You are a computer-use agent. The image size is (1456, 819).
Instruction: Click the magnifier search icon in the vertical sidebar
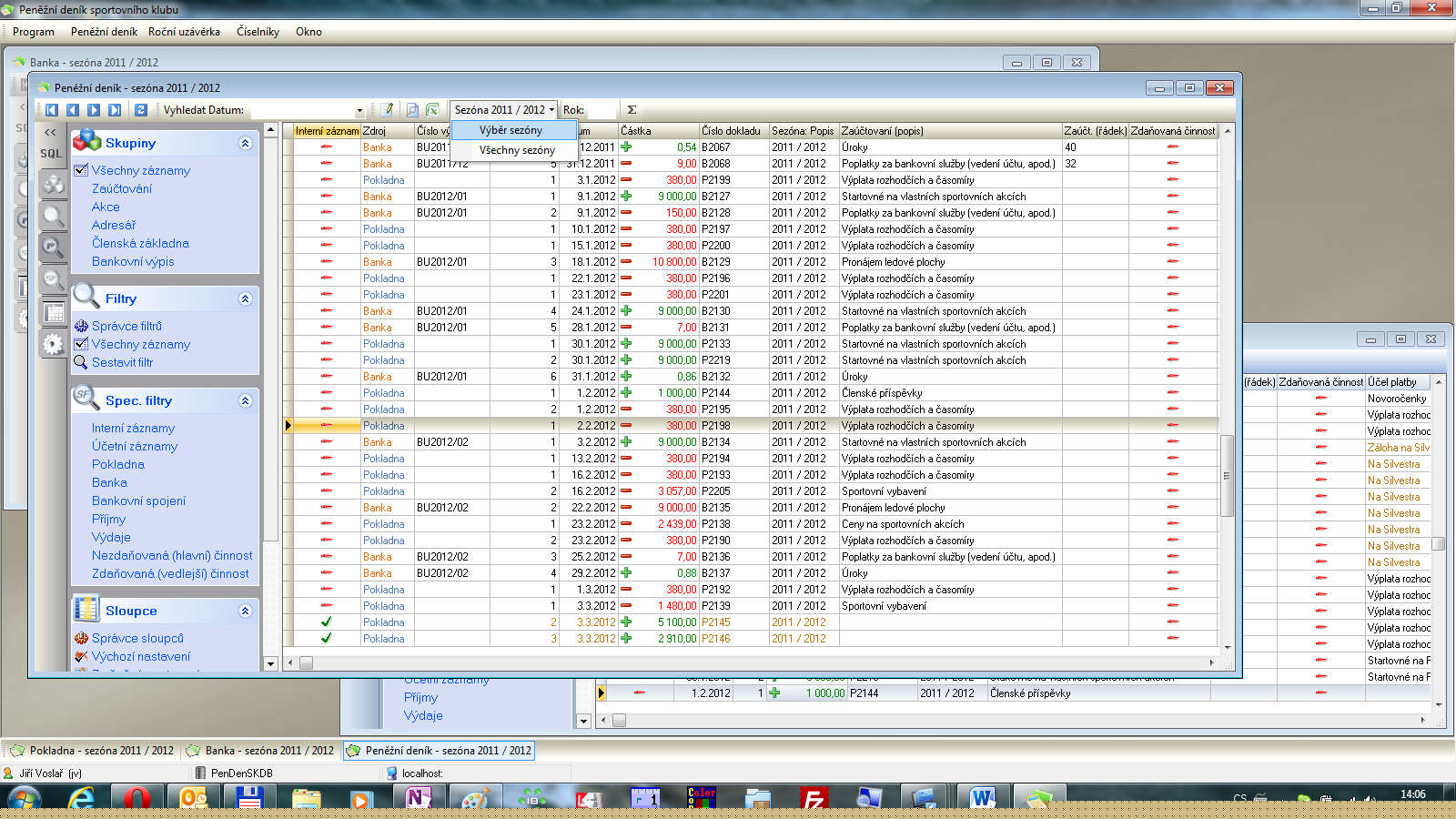pyautogui.click(x=54, y=216)
